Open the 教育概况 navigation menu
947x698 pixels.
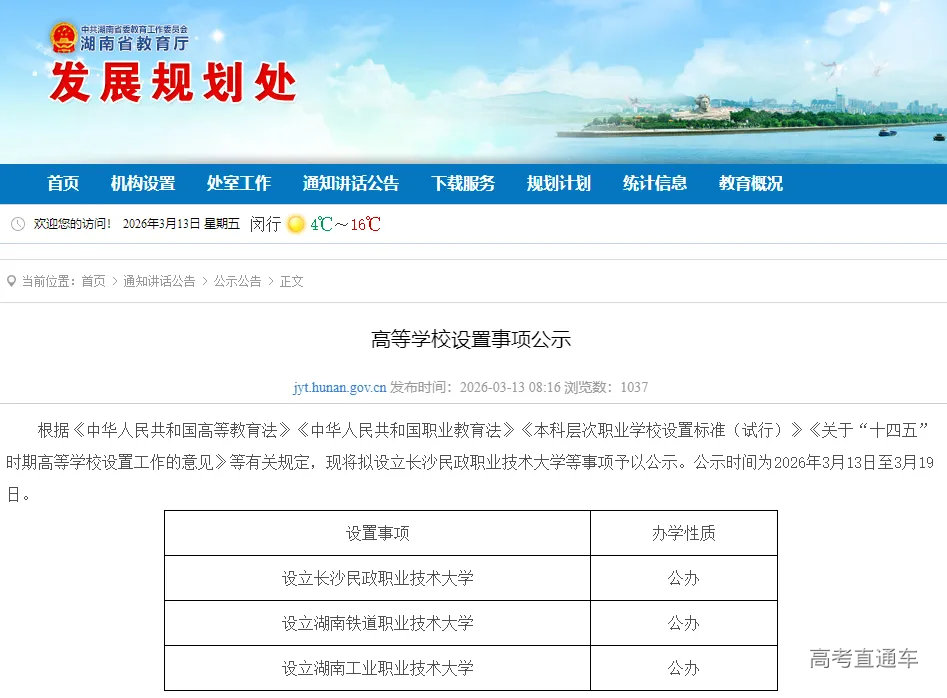pyautogui.click(x=750, y=184)
